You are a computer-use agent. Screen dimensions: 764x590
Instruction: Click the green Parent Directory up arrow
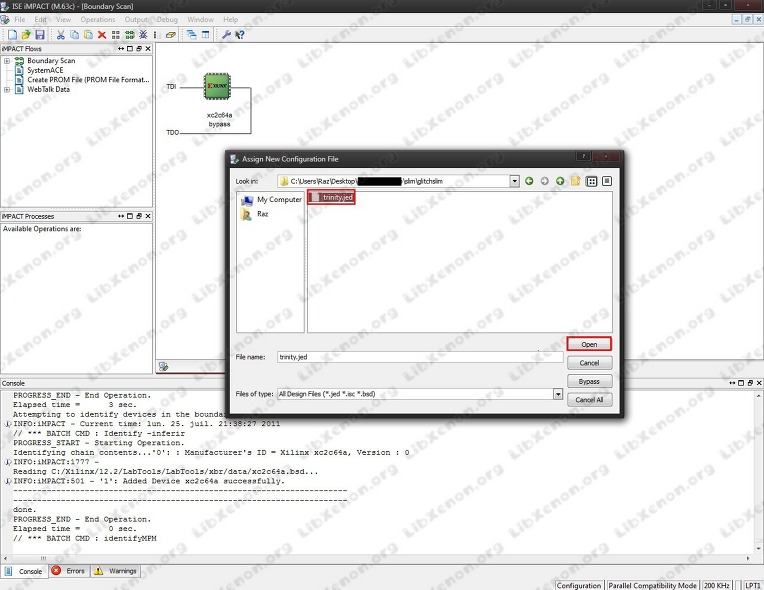click(x=560, y=181)
